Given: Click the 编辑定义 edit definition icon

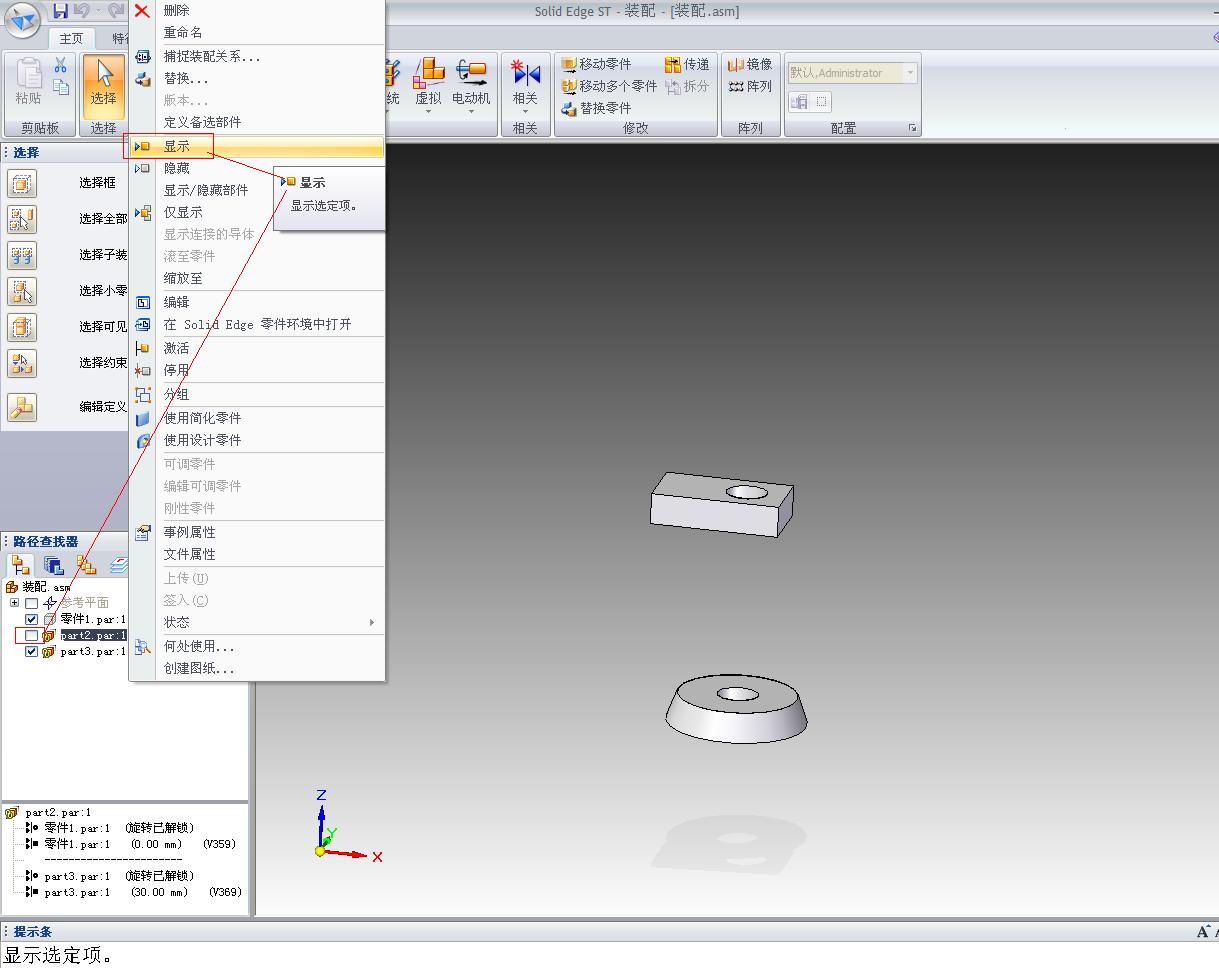Looking at the screenshot, I should click(x=21, y=407).
